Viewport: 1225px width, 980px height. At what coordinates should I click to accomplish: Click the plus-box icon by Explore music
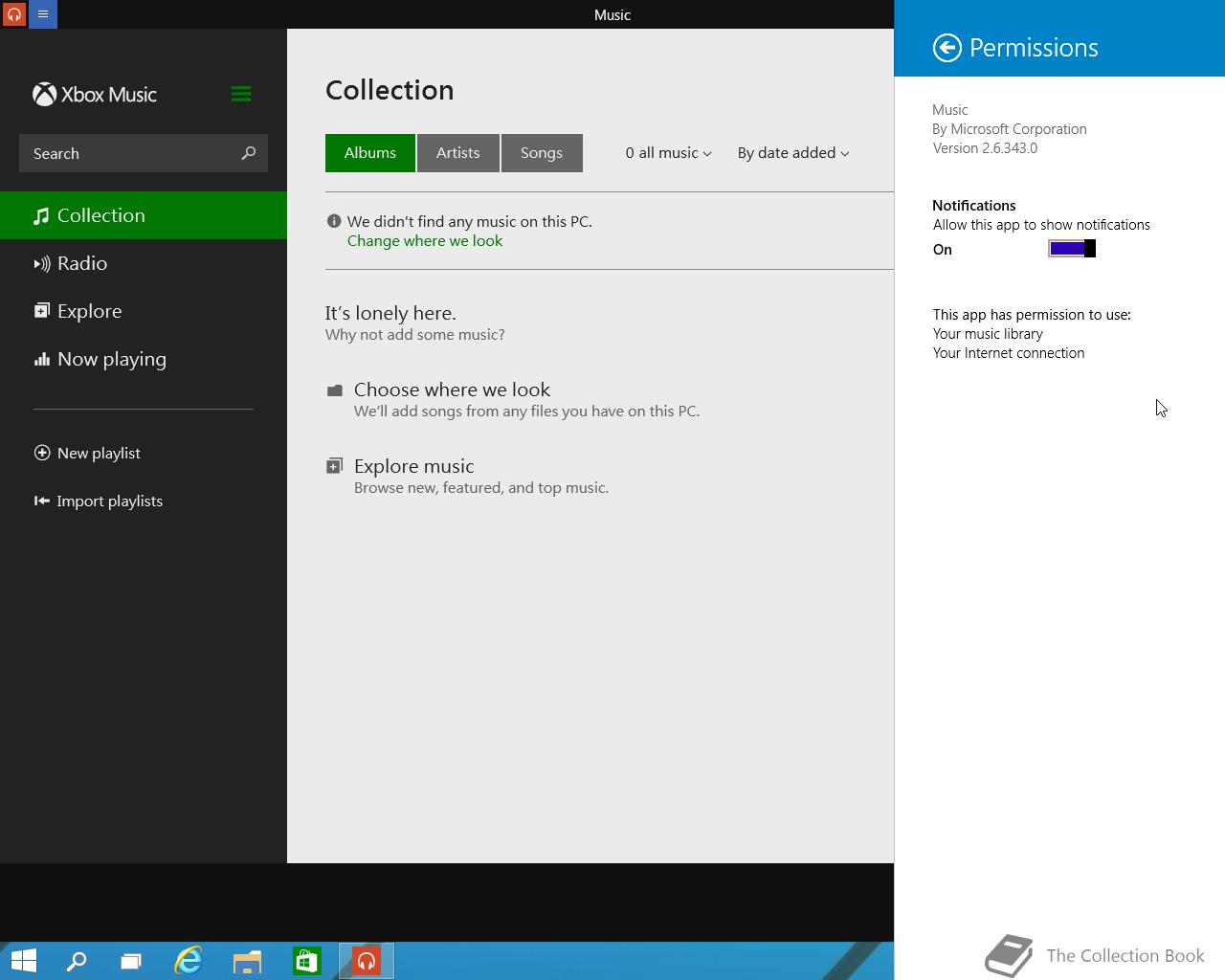click(334, 466)
